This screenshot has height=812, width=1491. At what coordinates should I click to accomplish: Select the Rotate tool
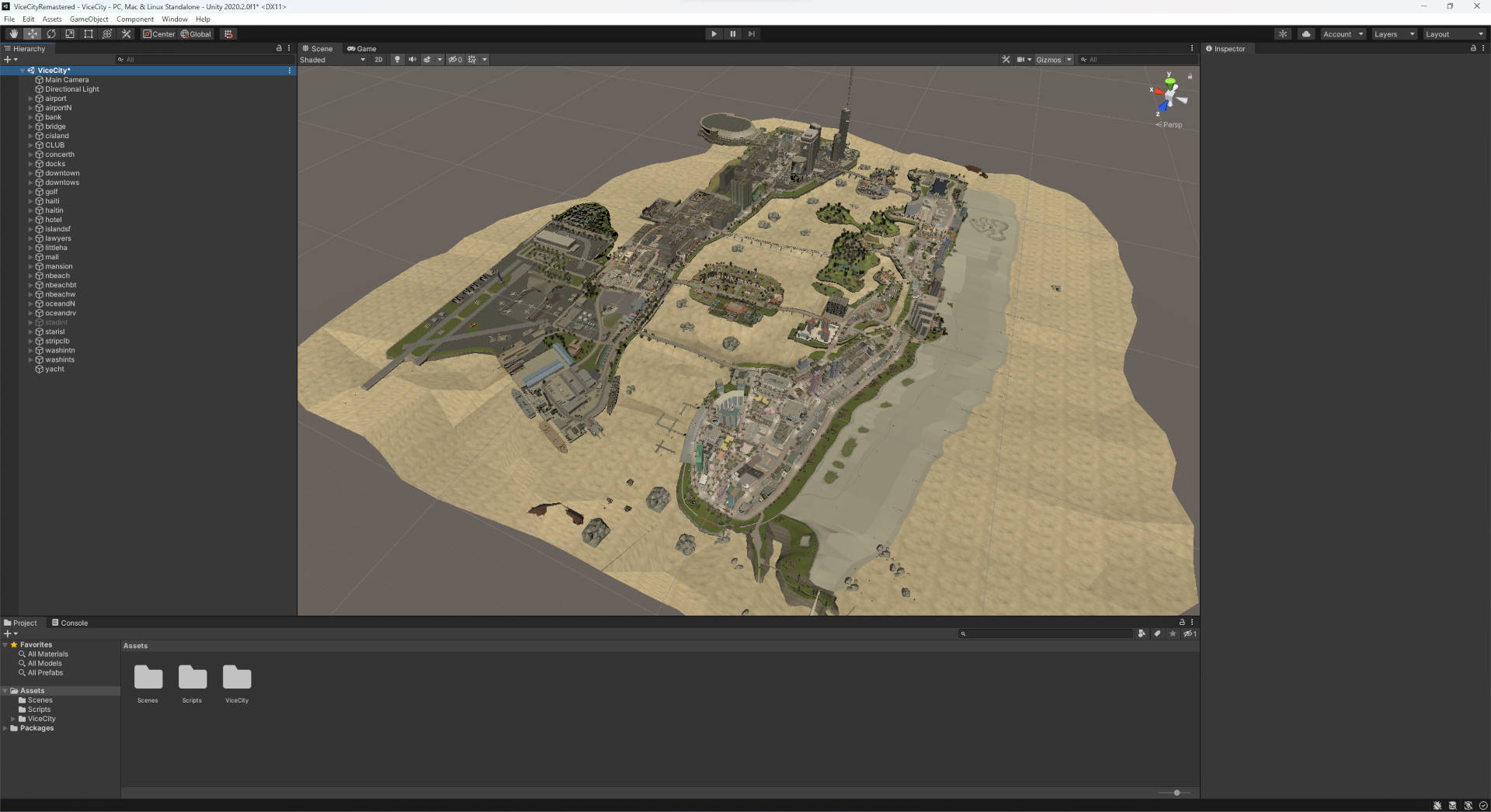click(51, 34)
